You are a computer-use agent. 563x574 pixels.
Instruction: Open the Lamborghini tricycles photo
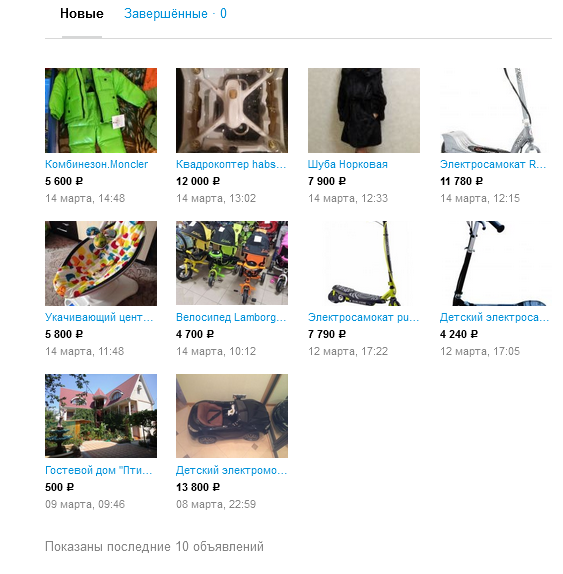(x=232, y=263)
